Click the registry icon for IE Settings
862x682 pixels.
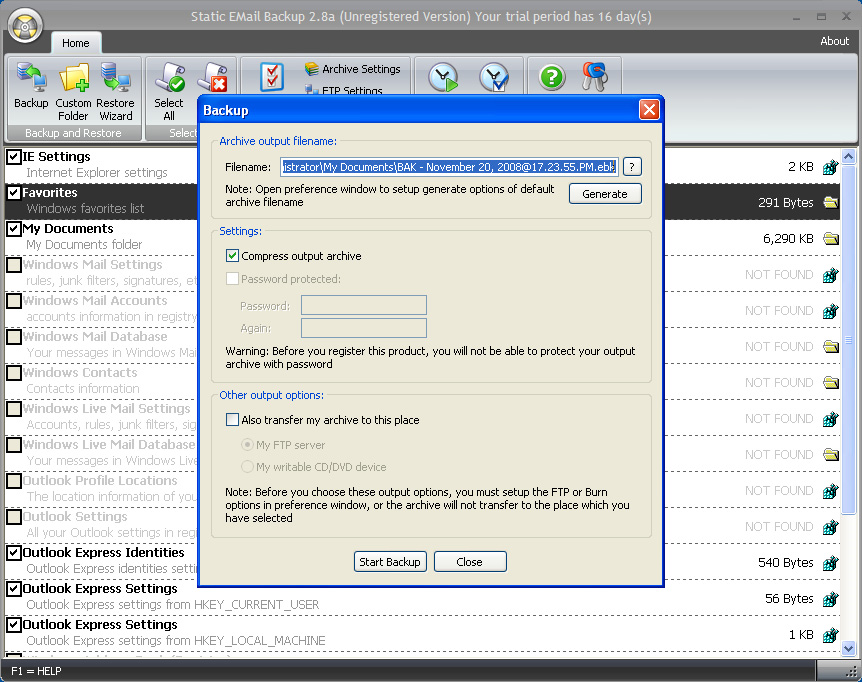point(831,167)
